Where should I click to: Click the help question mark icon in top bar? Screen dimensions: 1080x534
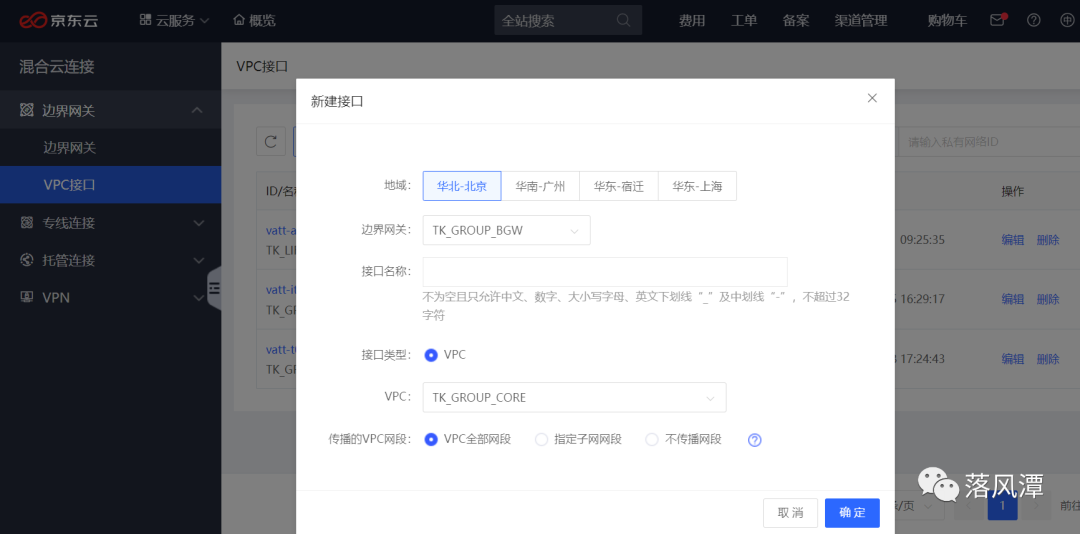[1033, 20]
